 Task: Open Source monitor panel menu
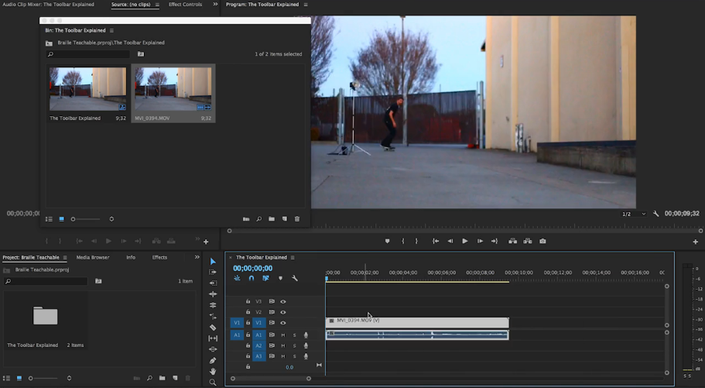point(157,4)
